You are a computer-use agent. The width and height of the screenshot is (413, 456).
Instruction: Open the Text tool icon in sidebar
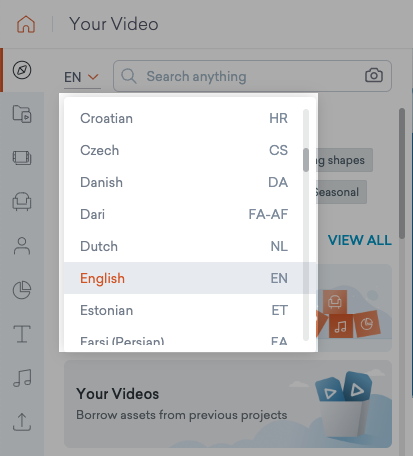[22, 334]
